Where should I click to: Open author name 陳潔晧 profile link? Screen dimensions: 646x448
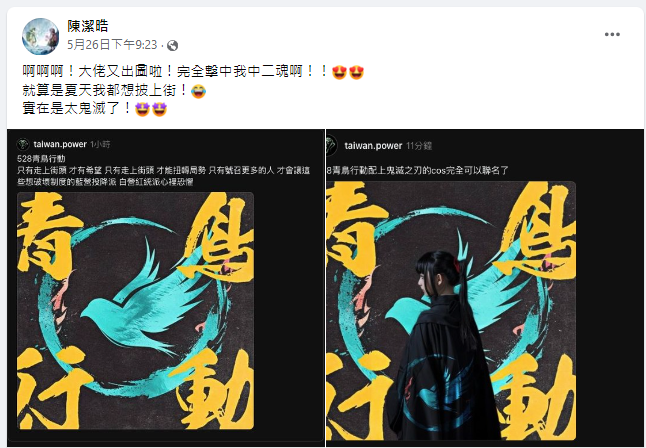pos(88,26)
